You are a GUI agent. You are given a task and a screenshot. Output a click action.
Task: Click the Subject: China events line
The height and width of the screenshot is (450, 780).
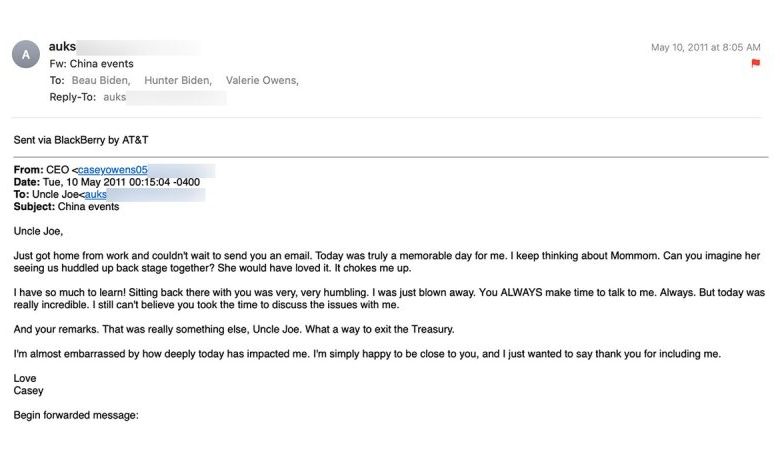point(66,206)
